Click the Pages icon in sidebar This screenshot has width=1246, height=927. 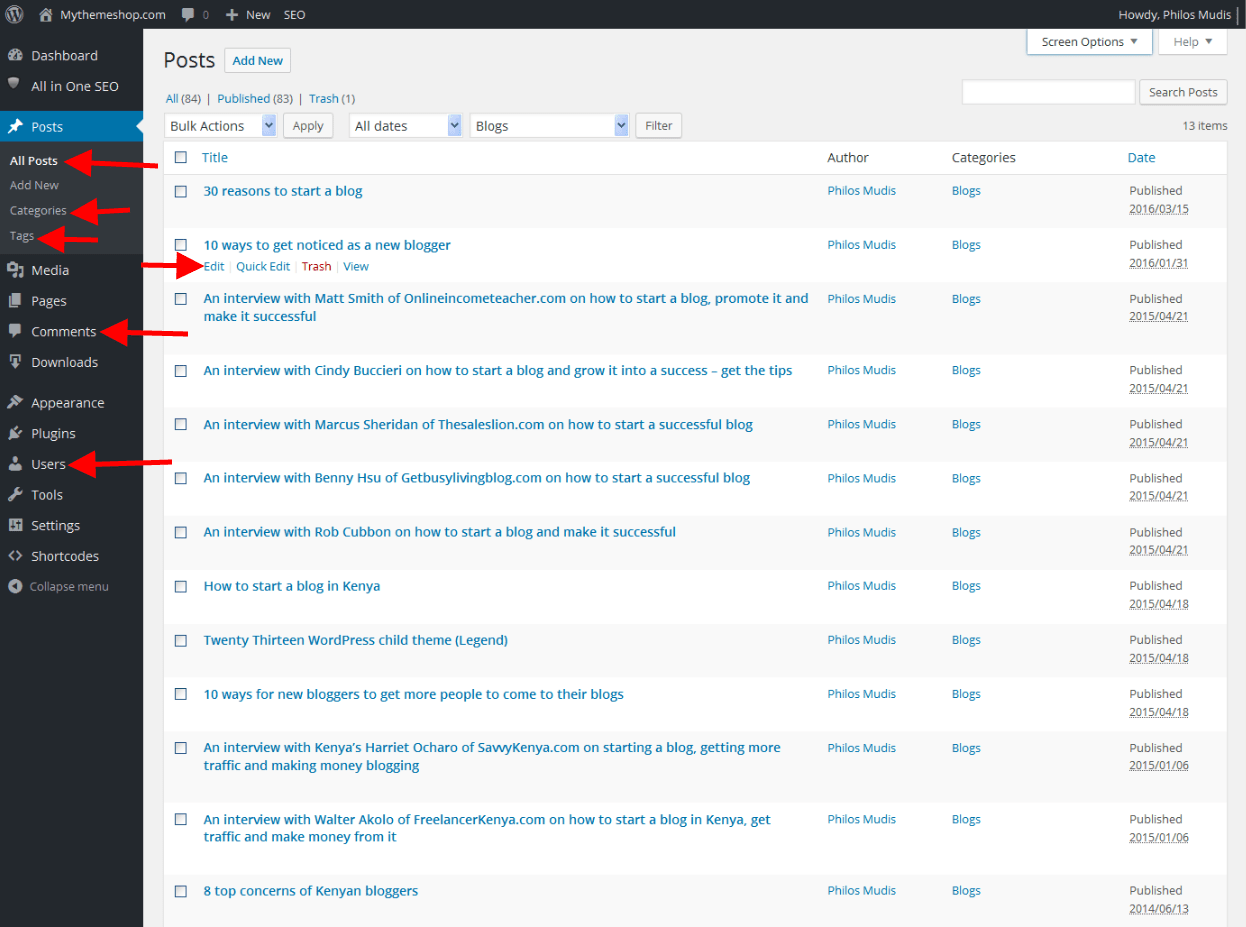[x=15, y=300]
